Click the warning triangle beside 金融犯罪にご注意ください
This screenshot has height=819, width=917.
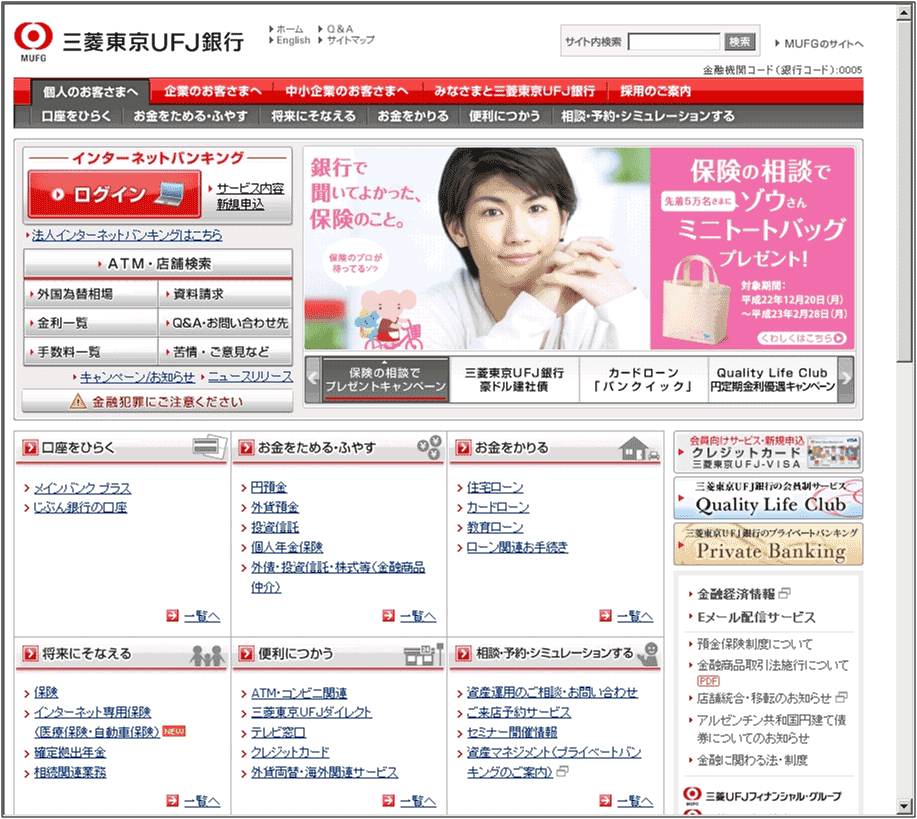(x=78, y=401)
